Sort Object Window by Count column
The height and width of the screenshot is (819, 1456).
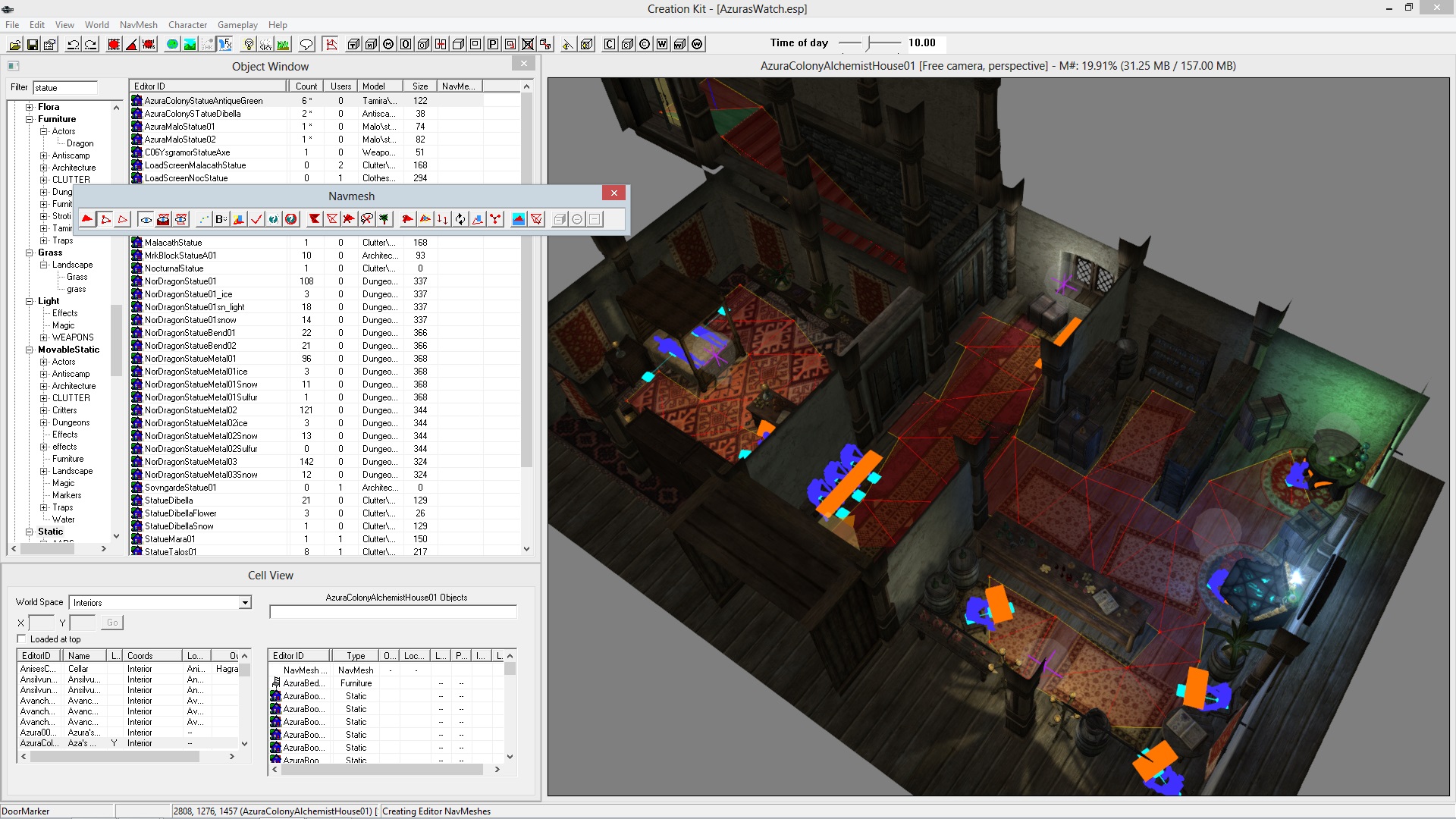(306, 86)
